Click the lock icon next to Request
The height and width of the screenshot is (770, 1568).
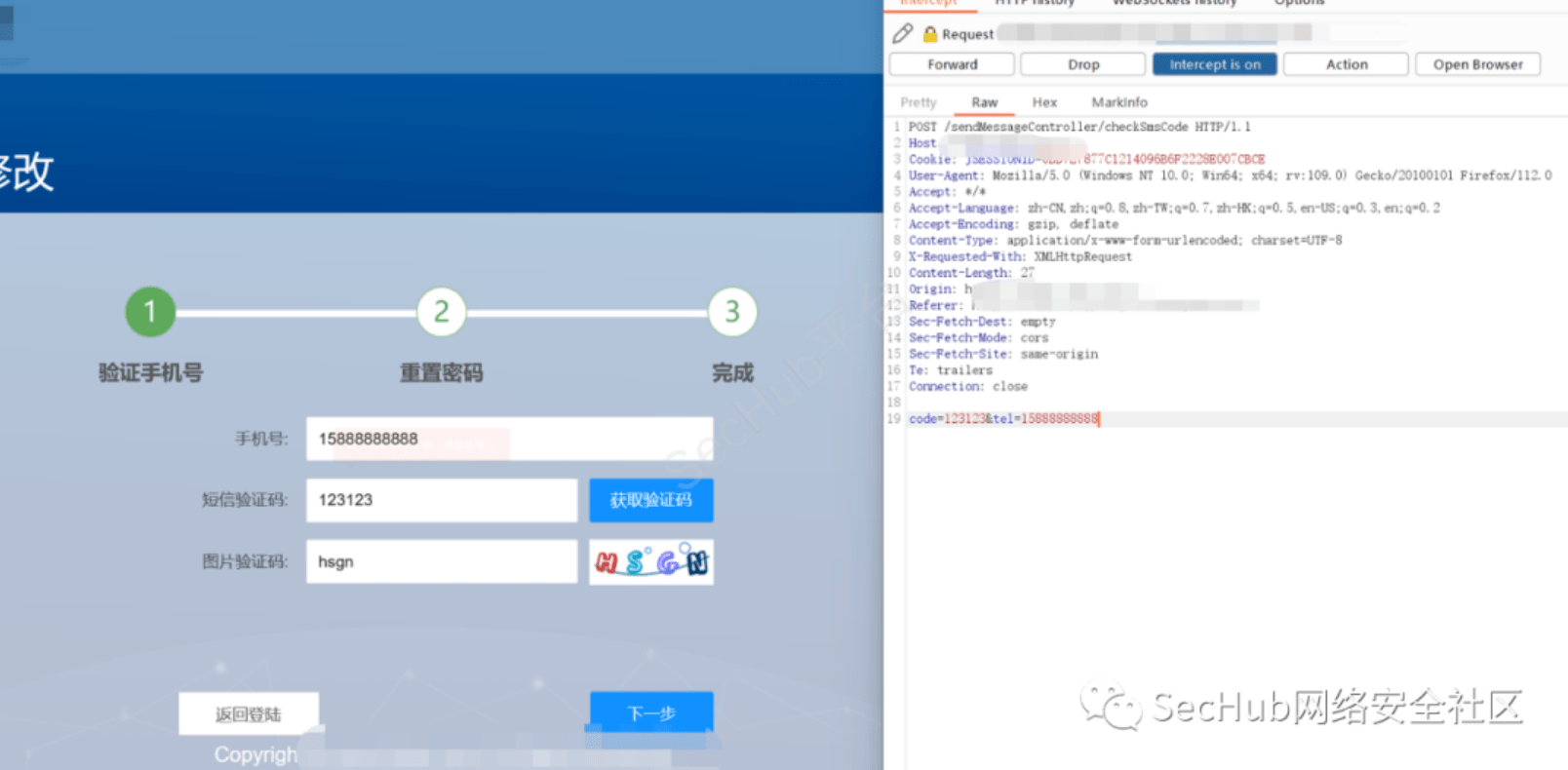930,34
